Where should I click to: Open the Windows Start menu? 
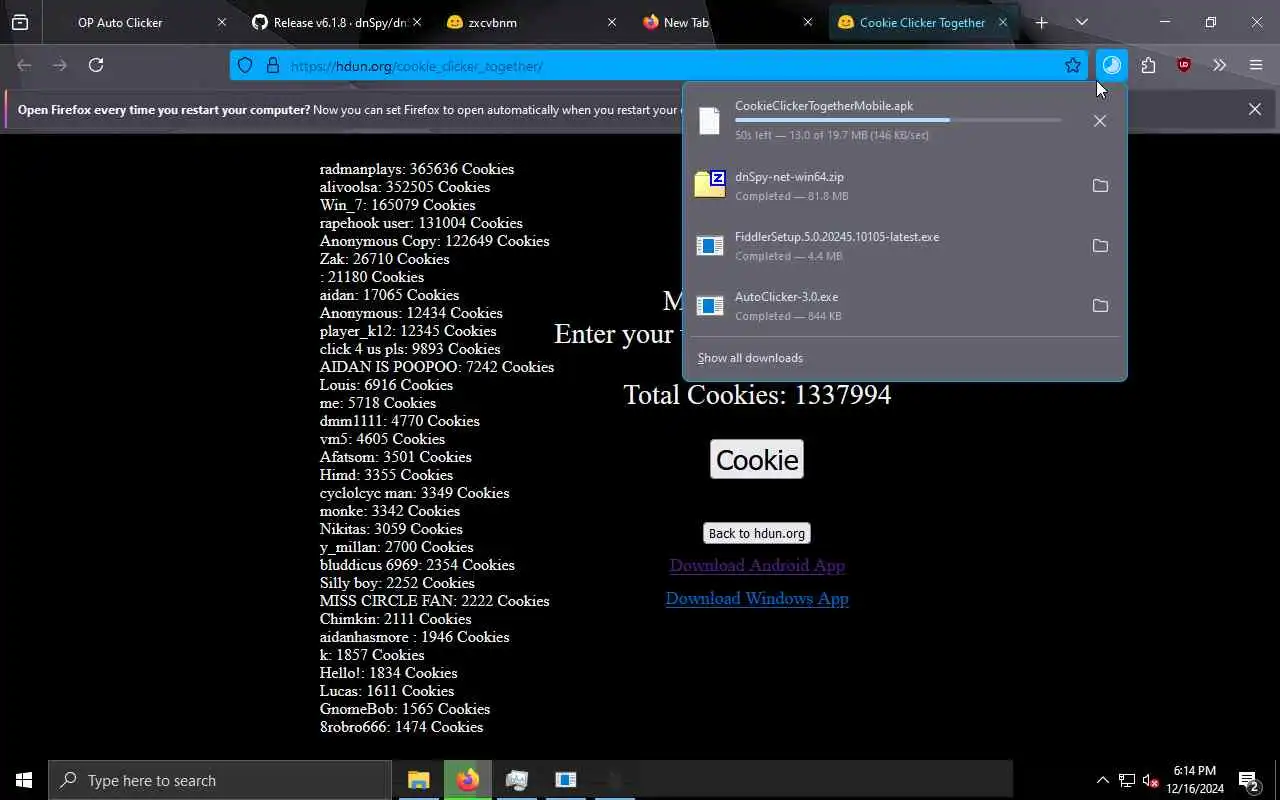[24, 780]
